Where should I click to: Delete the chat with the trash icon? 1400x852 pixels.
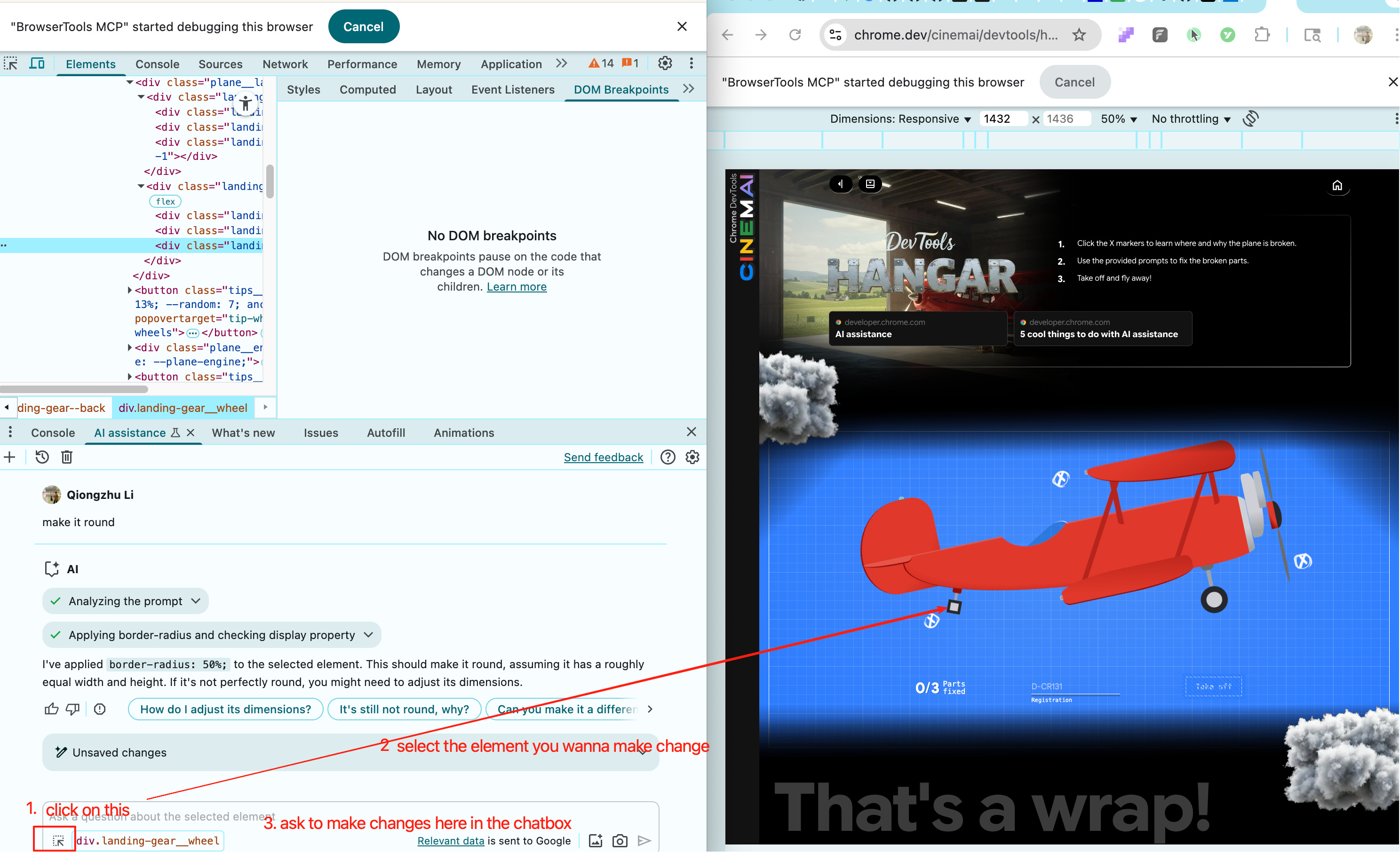(66, 457)
